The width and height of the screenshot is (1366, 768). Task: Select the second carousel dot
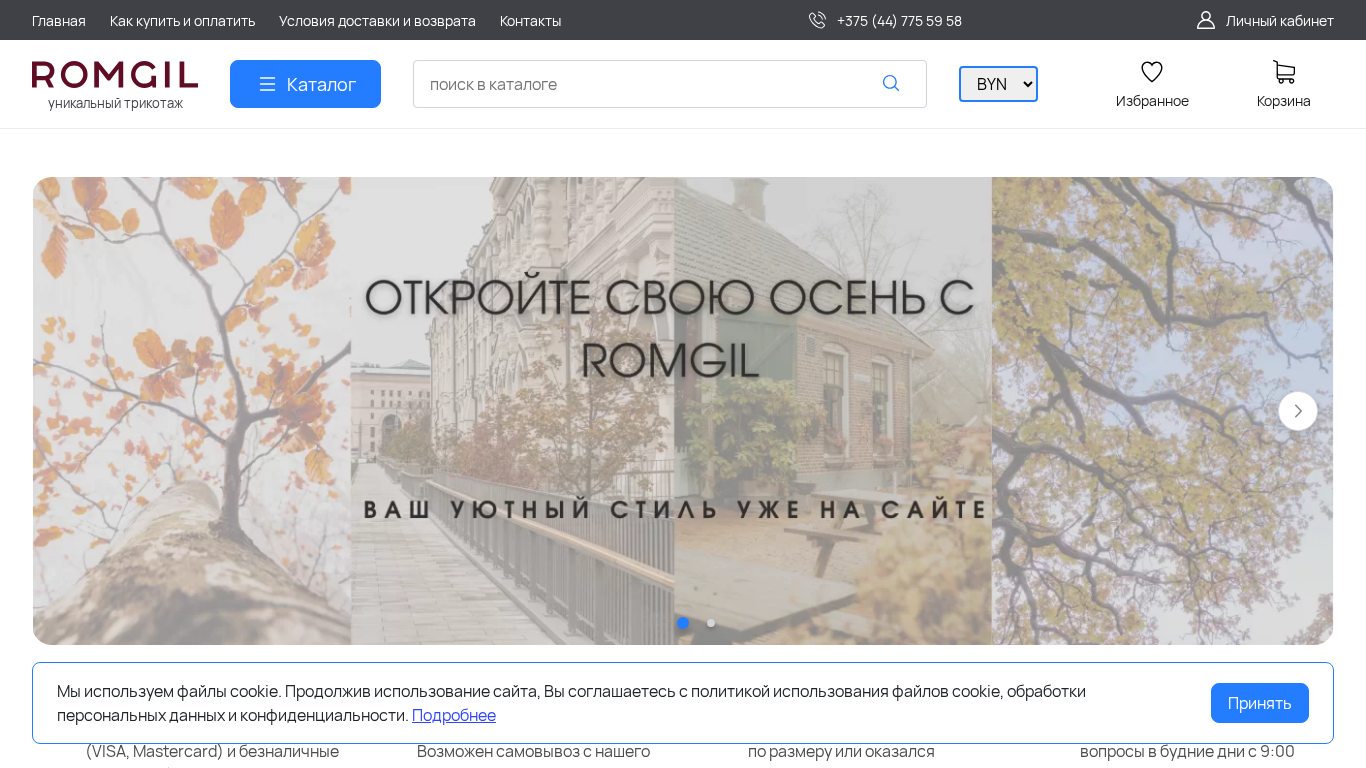[711, 623]
